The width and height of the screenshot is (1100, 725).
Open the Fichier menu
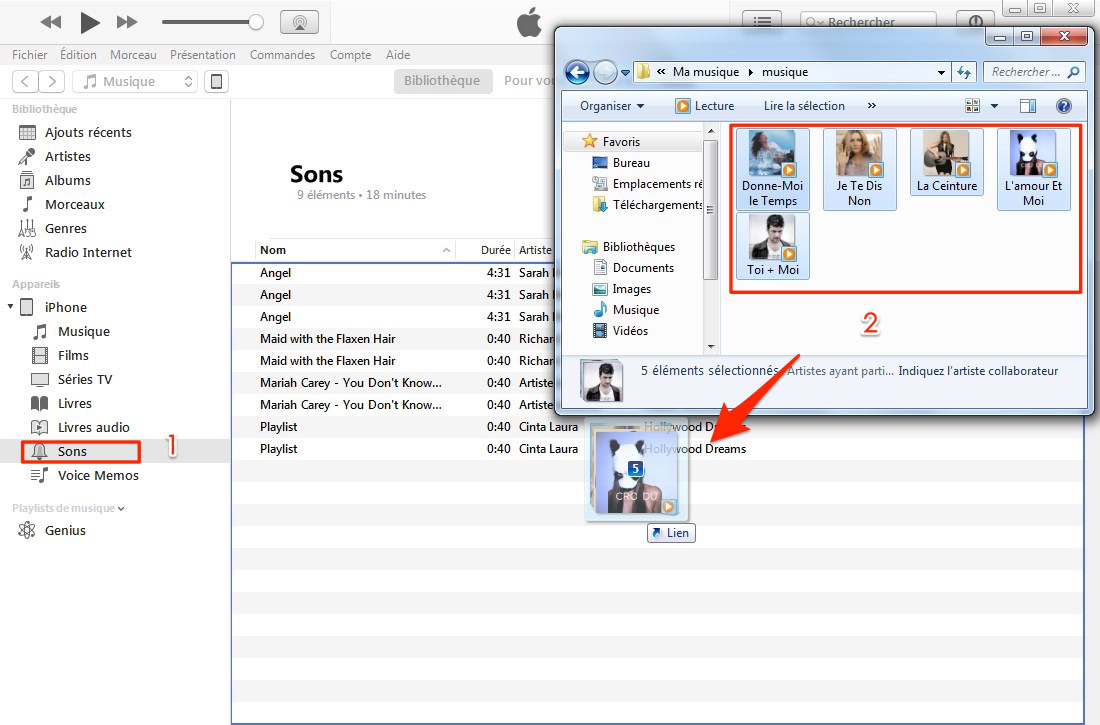pos(29,55)
